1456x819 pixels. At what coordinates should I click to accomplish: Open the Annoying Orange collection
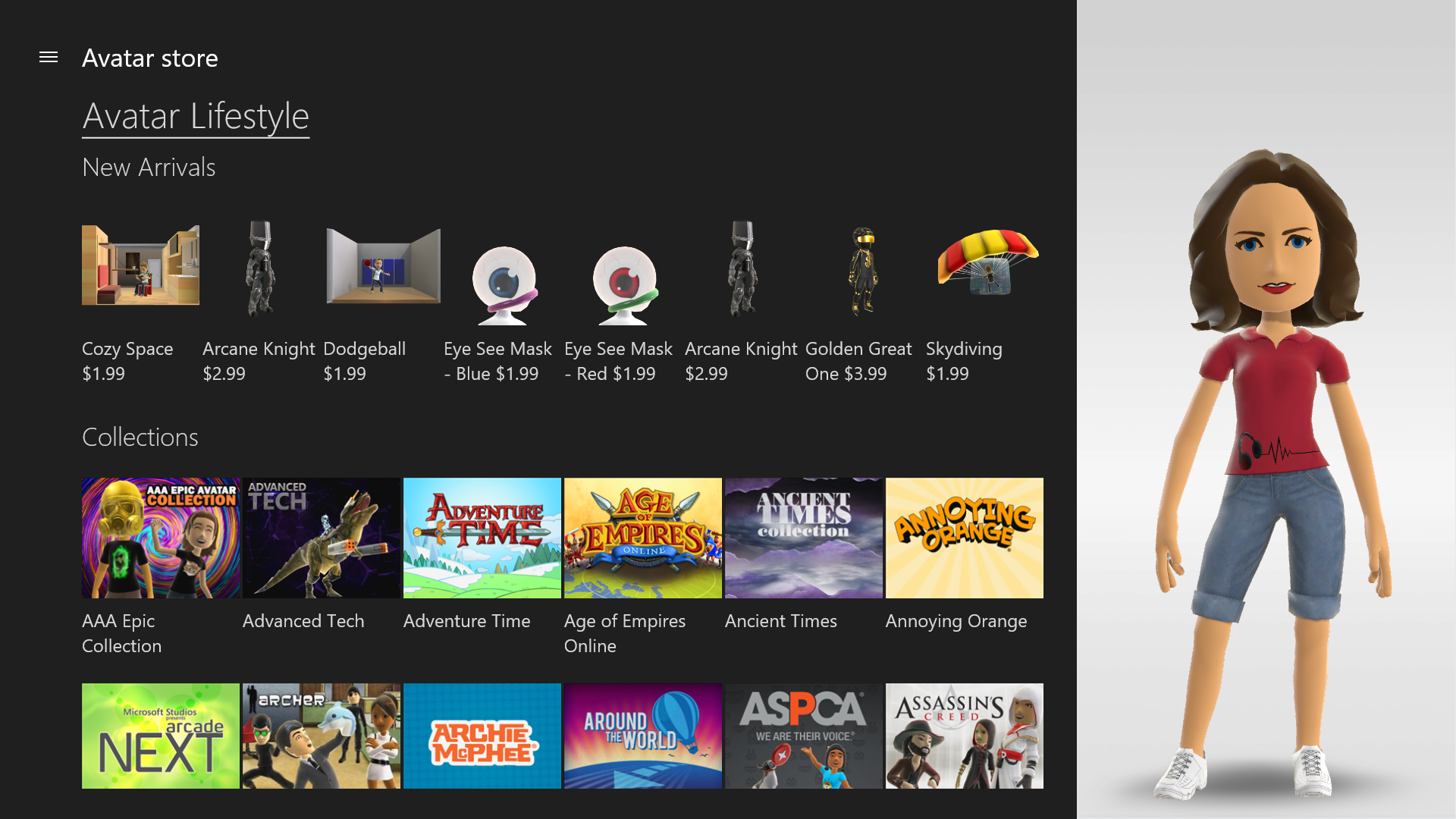[x=964, y=538]
